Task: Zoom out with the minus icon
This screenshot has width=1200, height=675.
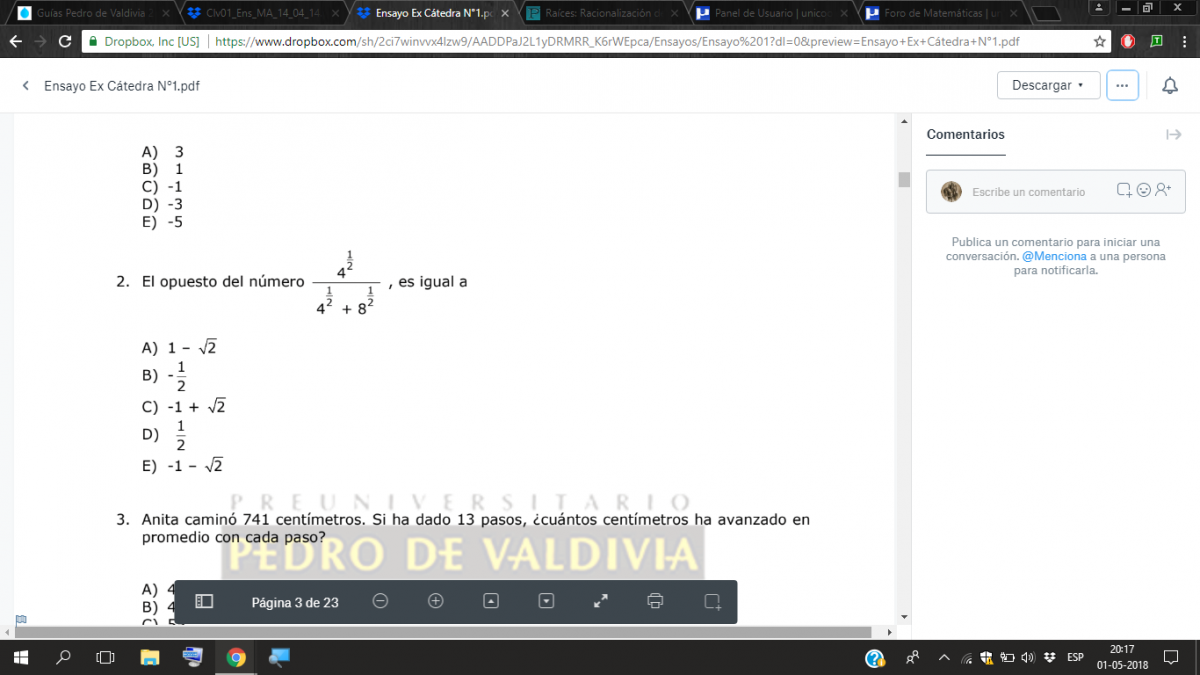Action: [x=380, y=601]
